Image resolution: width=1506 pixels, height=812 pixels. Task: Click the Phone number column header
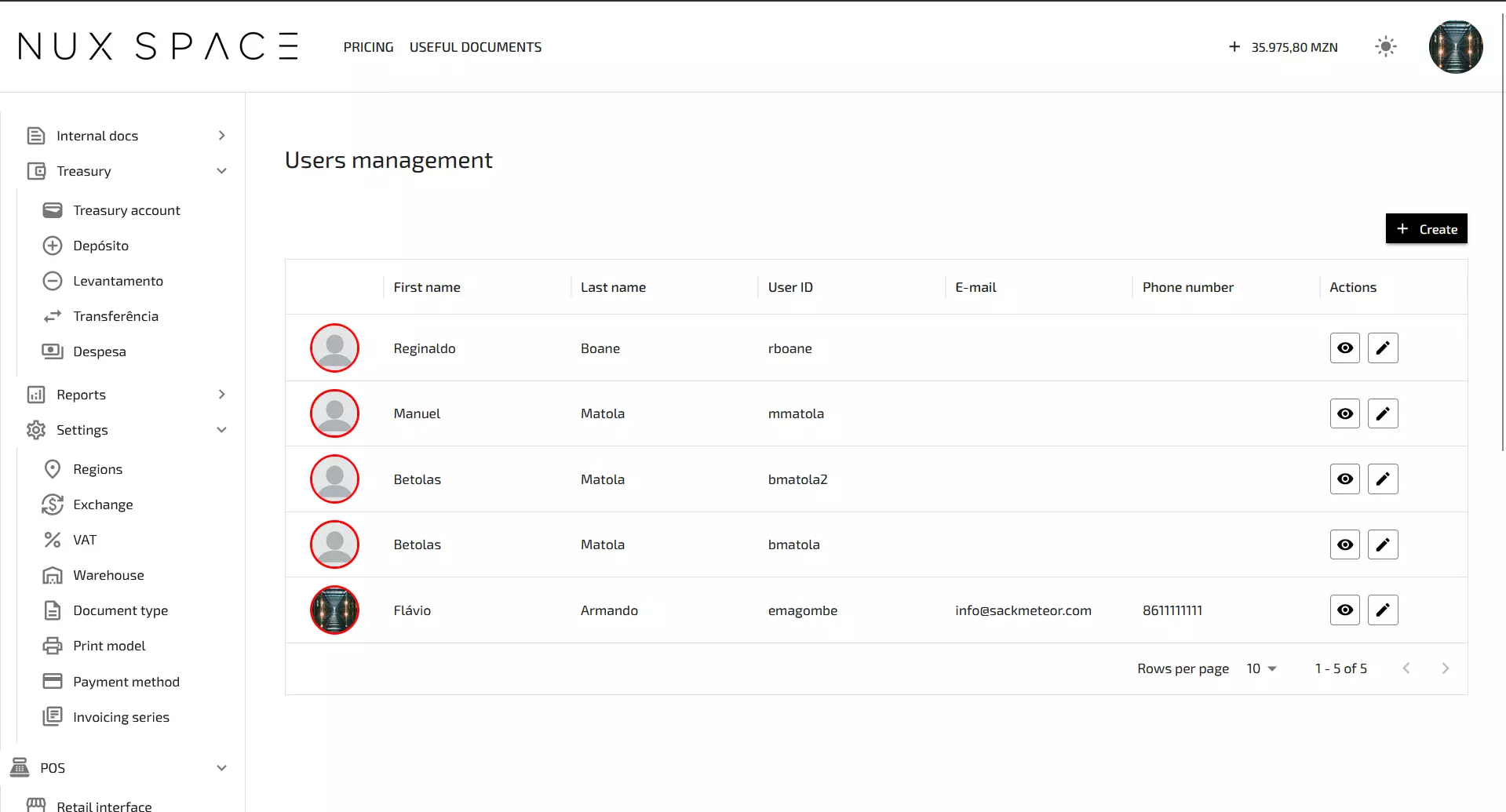pyautogui.click(x=1188, y=287)
